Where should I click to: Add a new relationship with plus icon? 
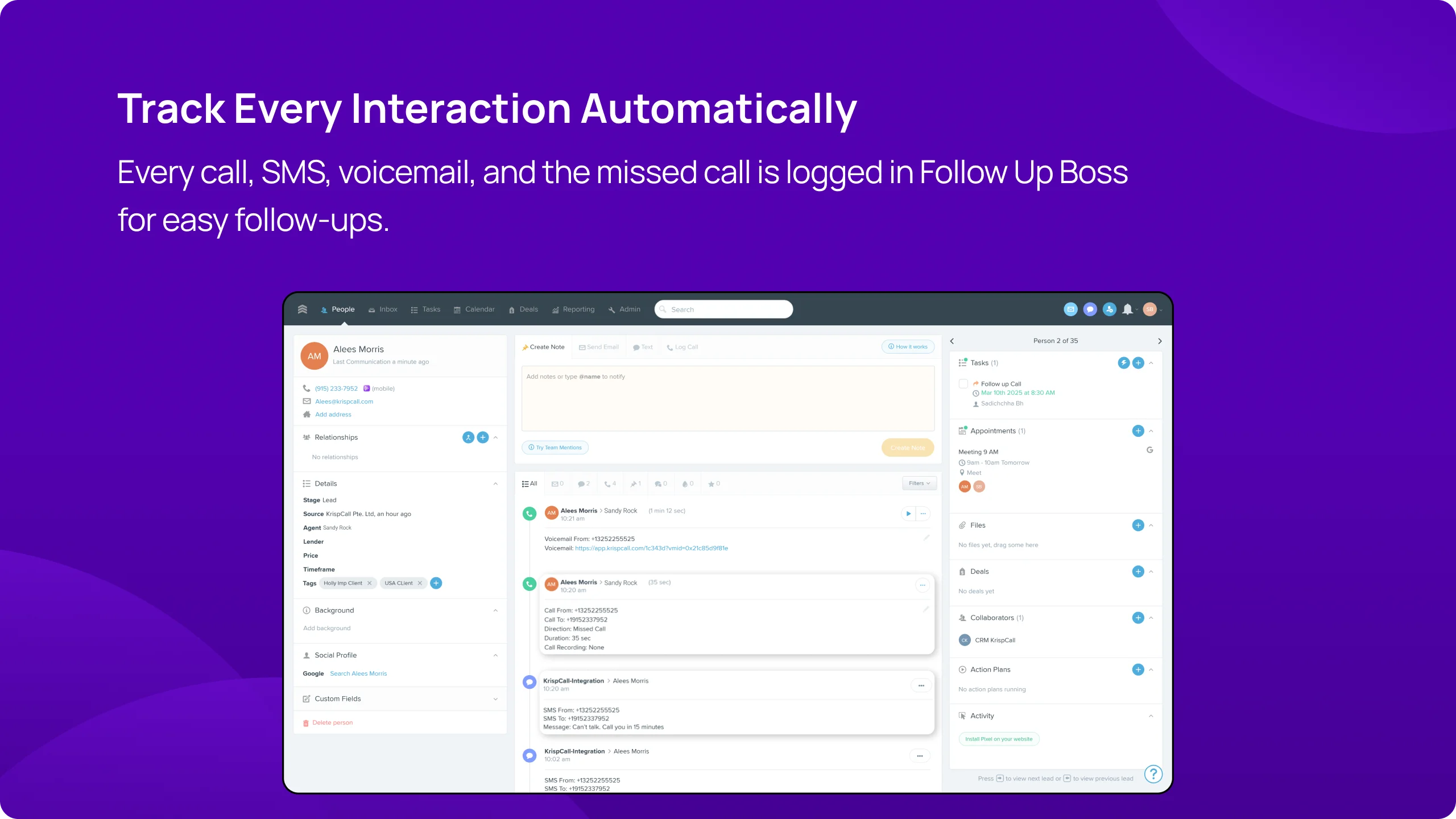[x=483, y=437]
